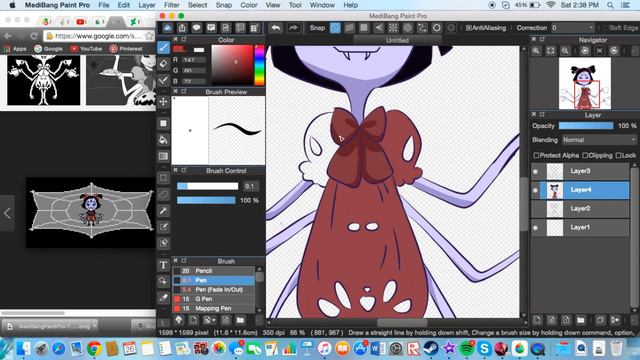The image size is (640, 360).
Task: Select the Bucket fill tool
Action: pyautogui.click(x=163, y=140)
